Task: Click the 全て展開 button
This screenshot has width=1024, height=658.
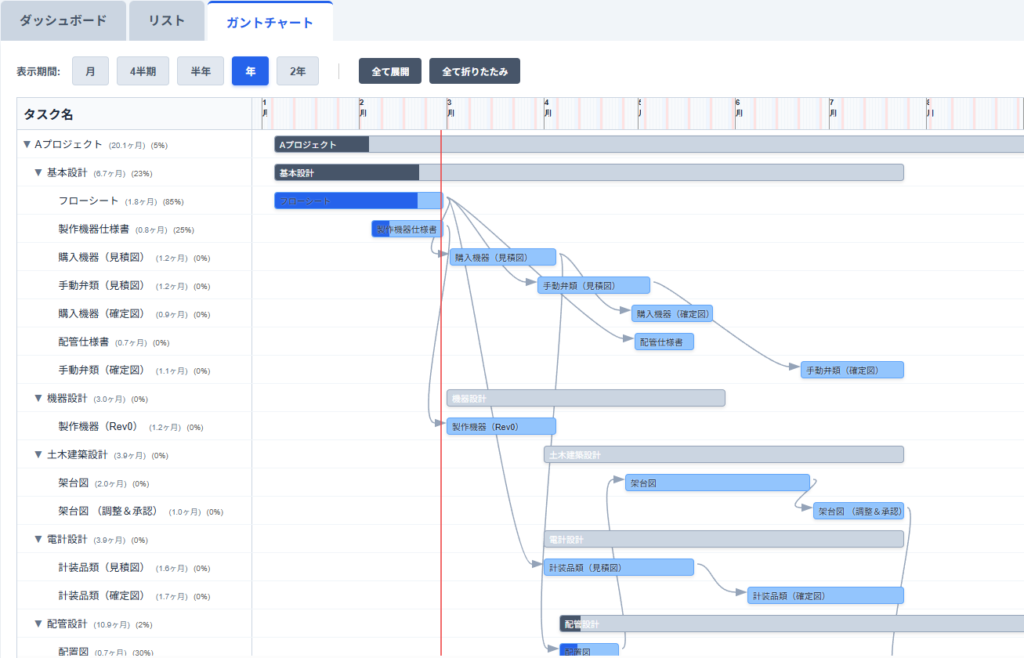Action: click(390, 72)
